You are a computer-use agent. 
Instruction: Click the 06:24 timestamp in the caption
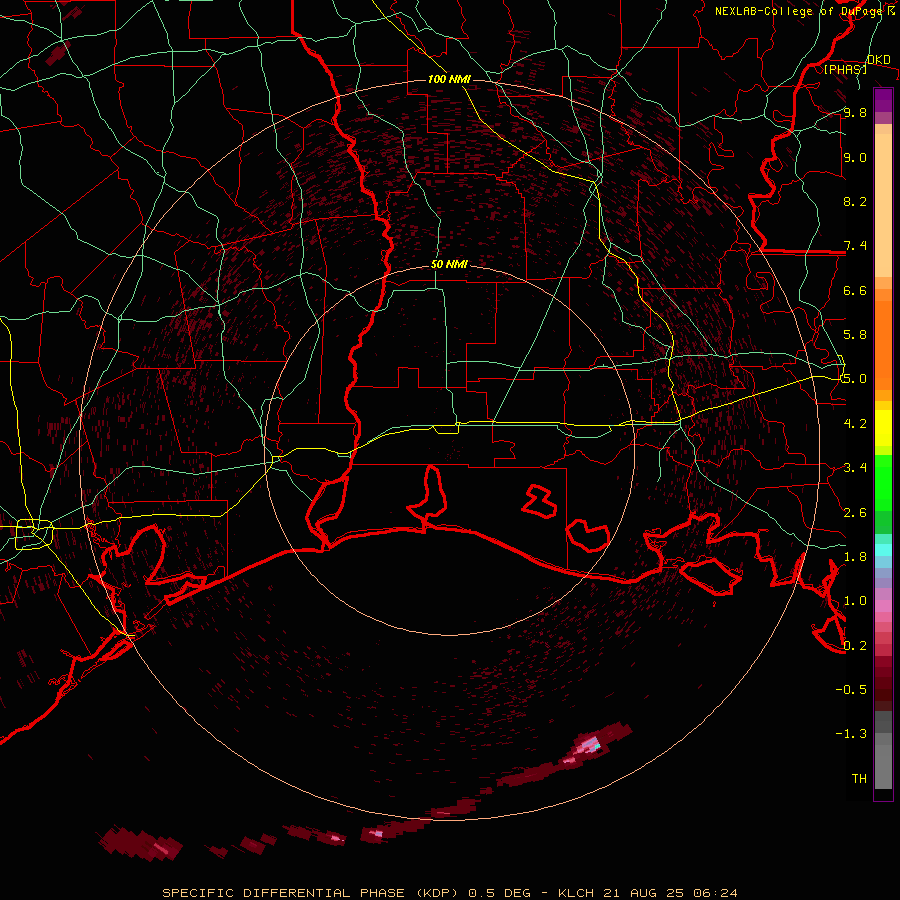tap(715, 893)
